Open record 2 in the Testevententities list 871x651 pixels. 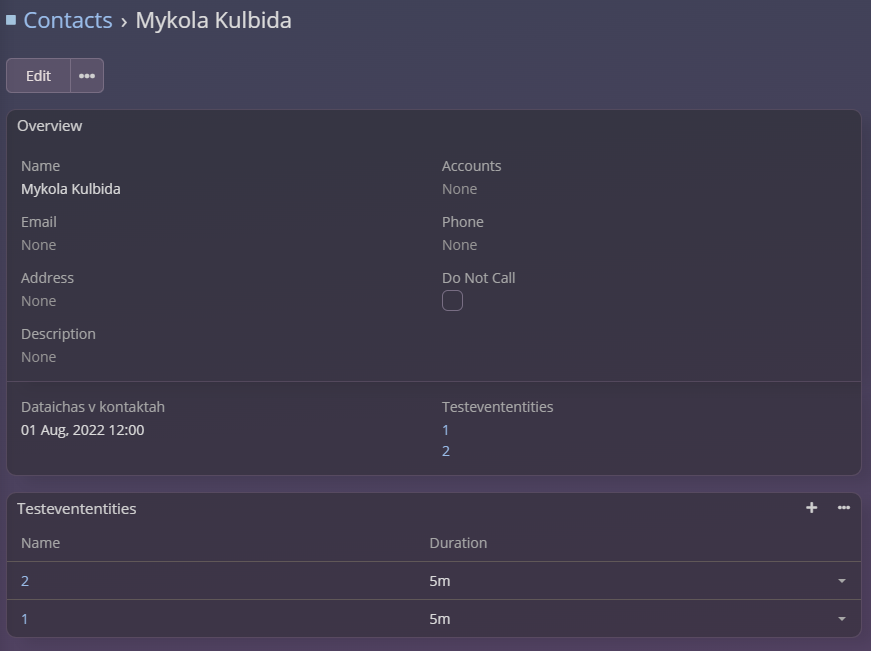coord(25,581)
